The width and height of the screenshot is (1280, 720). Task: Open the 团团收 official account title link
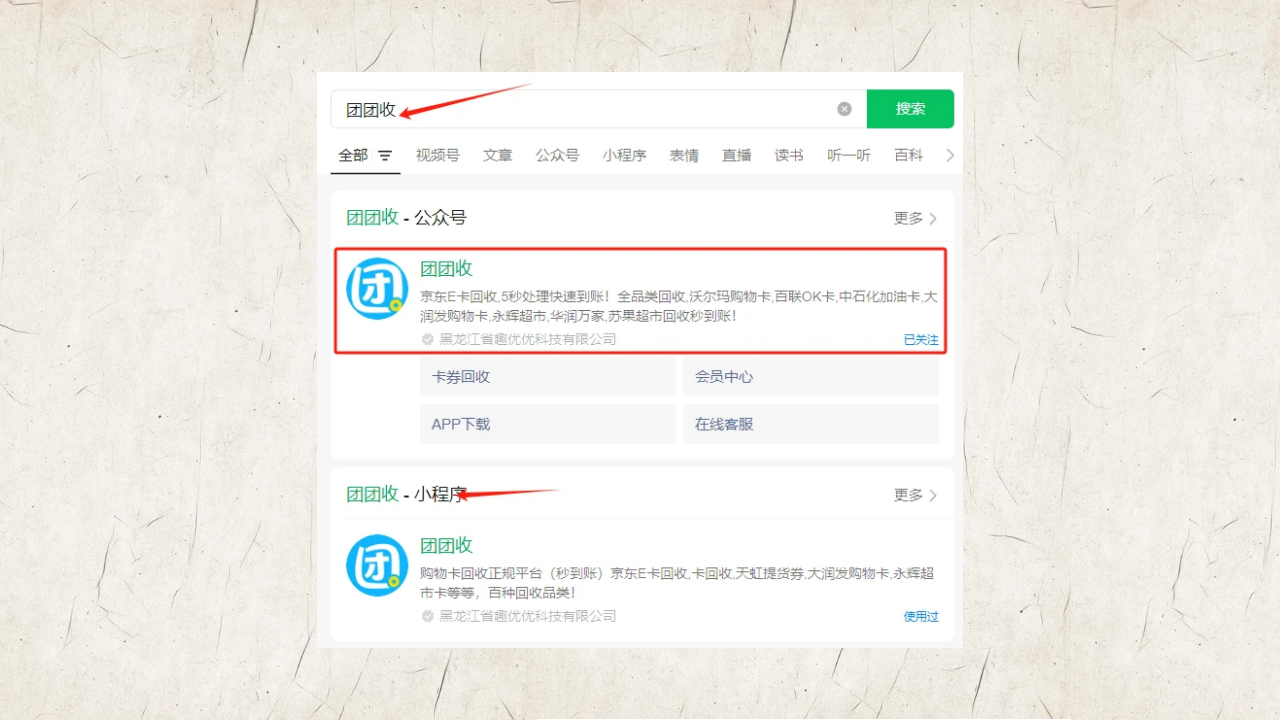click(446, 268)
